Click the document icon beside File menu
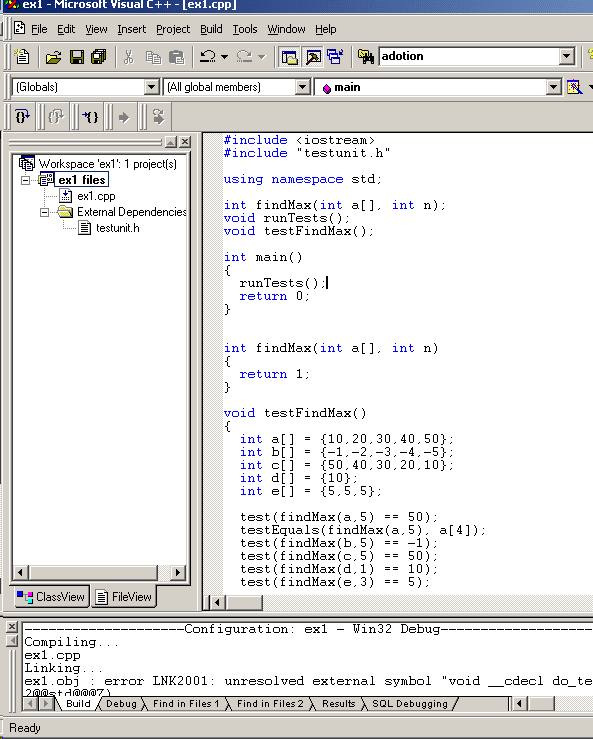This screenshot has height=739, width=593. click(19, 28)
